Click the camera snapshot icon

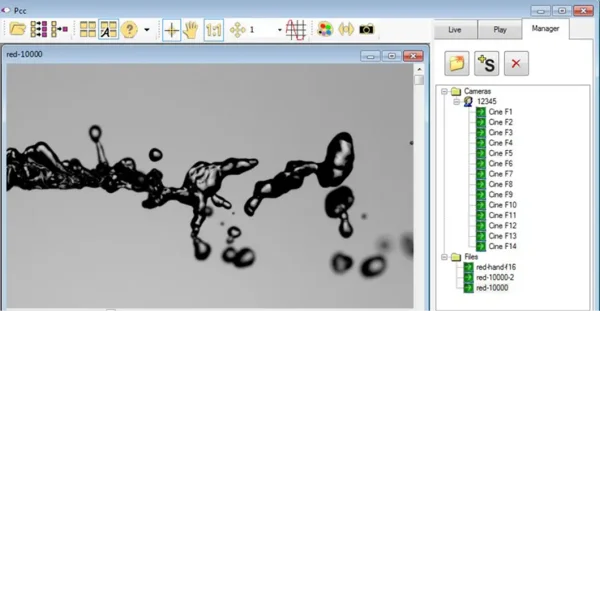[x=367, y=30]
